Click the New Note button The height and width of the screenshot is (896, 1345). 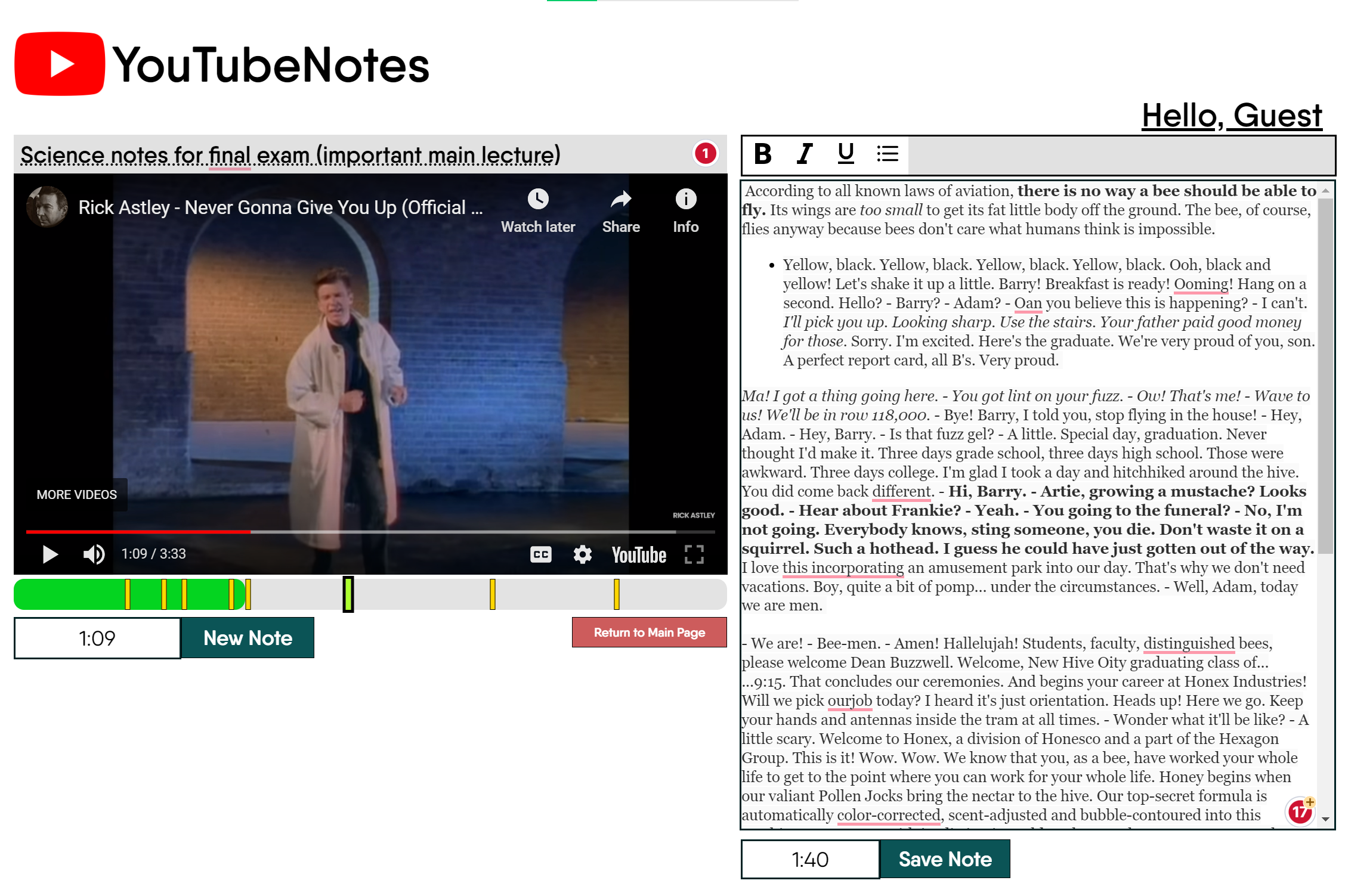(x=248, y=638)
